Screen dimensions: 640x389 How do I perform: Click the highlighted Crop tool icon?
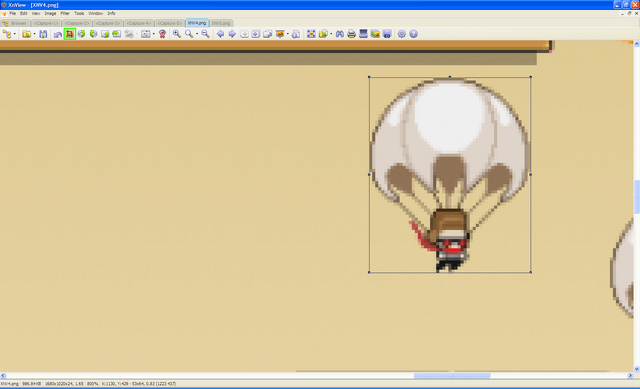click(70, 34)
